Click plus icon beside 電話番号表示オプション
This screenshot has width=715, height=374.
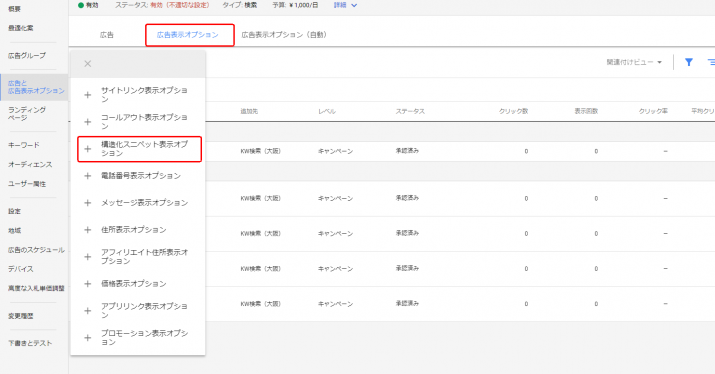click(x=88, y=176)
